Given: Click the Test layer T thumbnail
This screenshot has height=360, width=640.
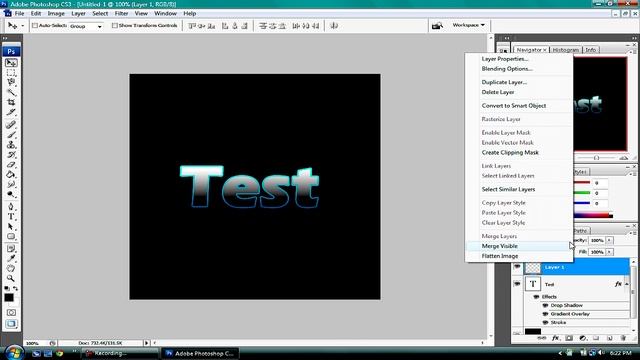Looking at the screenshot, I should click(x=533, y=284).
